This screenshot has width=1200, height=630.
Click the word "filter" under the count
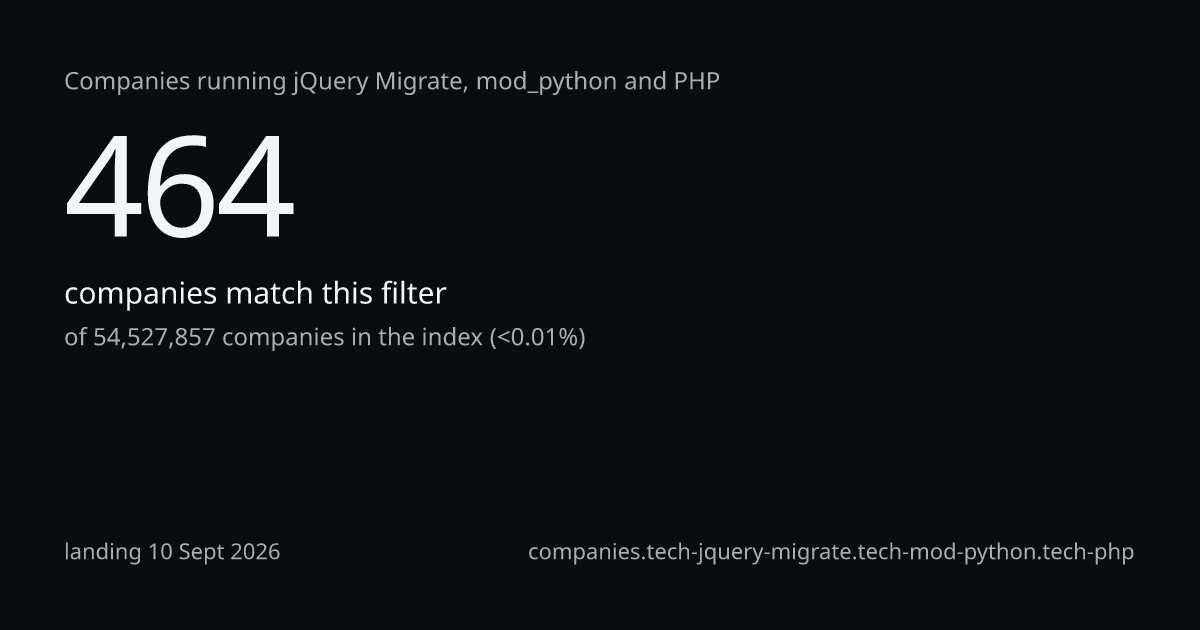click(x=413, y=293)
